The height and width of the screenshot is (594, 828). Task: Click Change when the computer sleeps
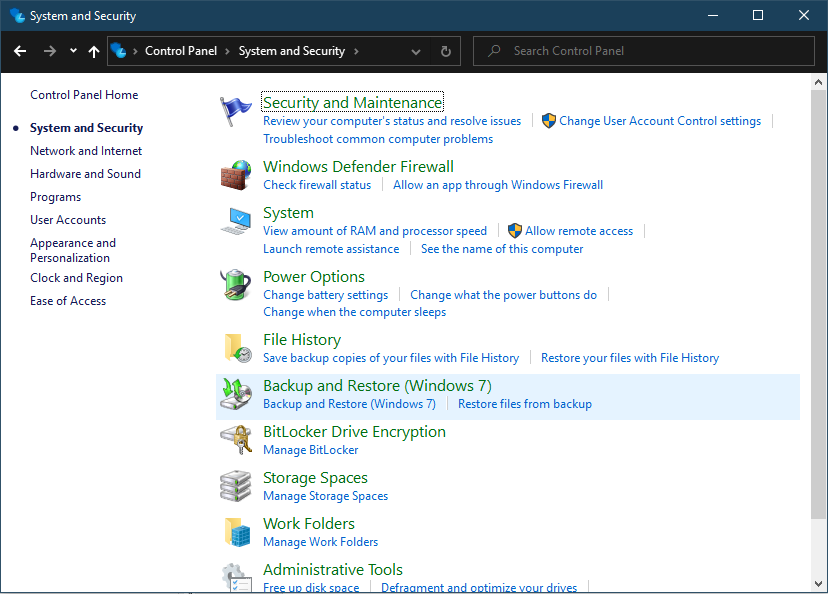[x=354, y=312]
